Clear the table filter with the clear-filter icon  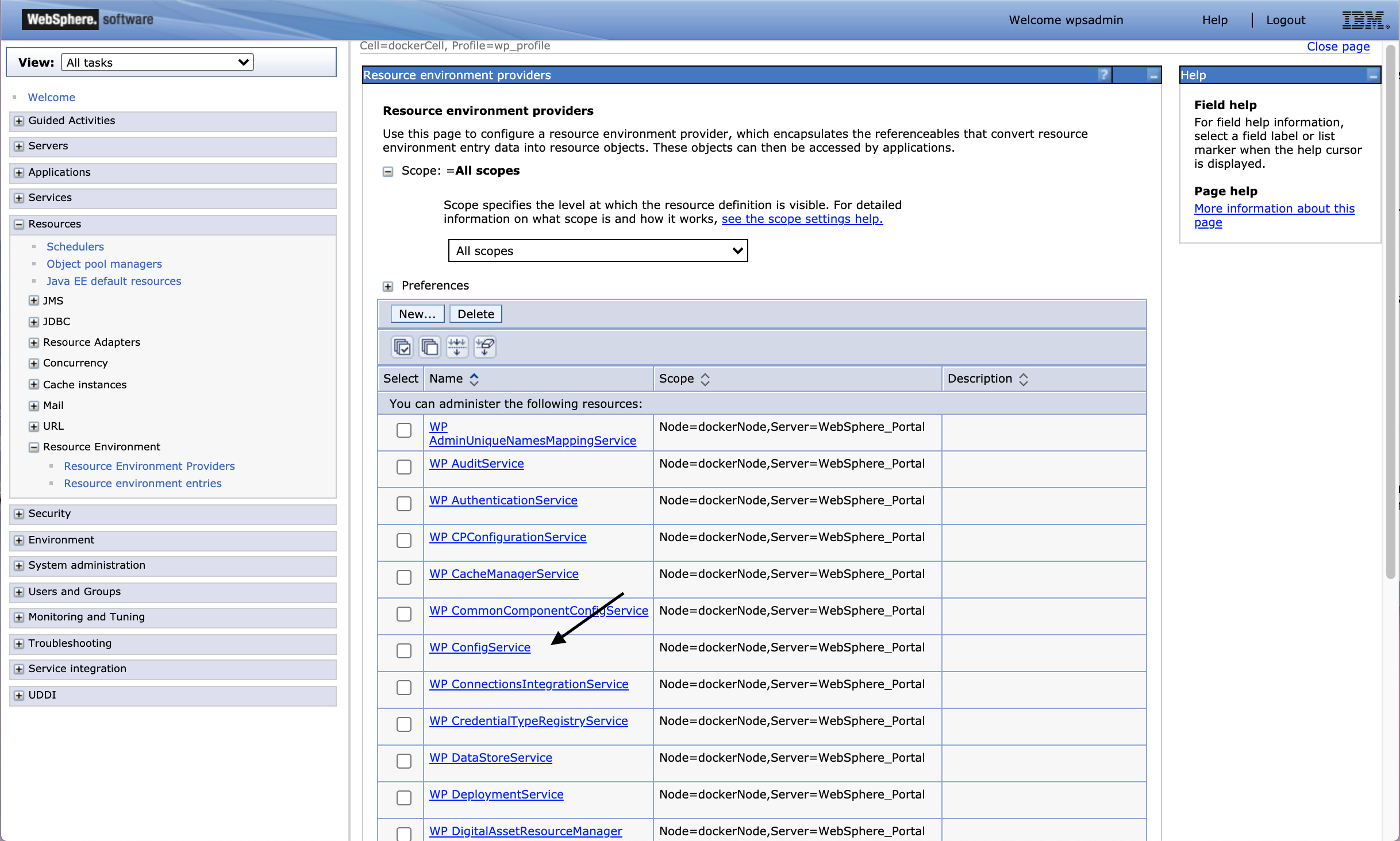484,347
